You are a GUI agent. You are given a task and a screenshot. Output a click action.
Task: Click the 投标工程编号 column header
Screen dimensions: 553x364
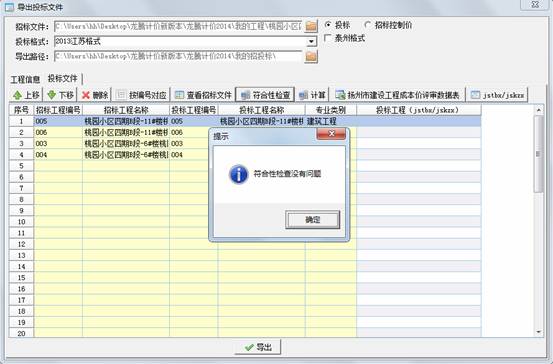pos(194,110)
